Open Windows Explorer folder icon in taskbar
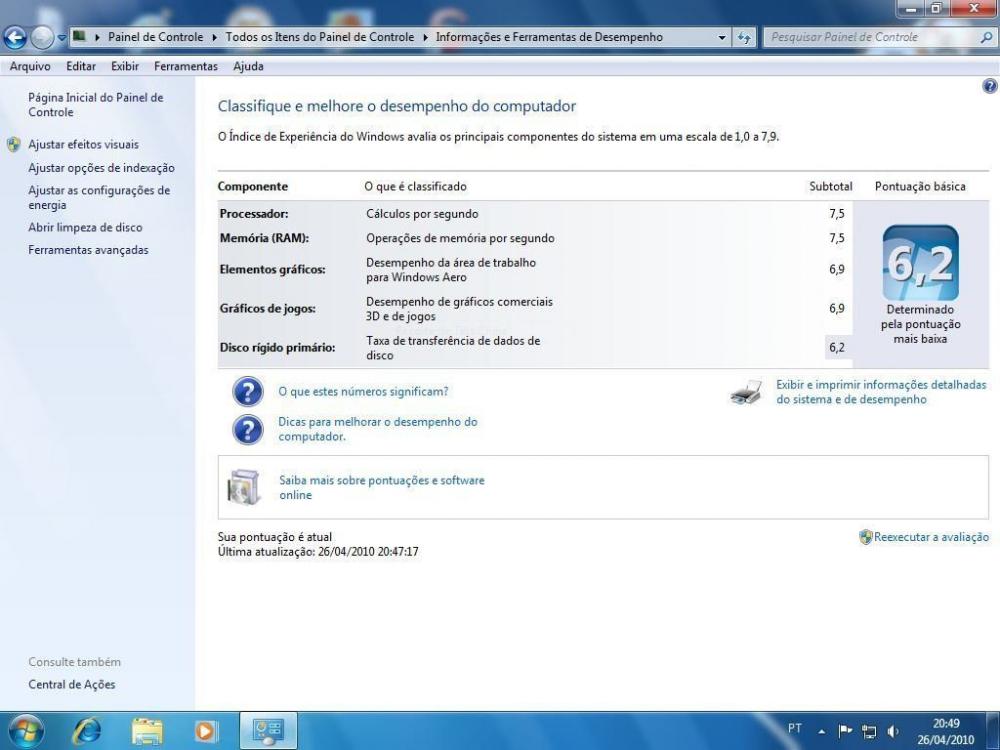 coord(147,731)
